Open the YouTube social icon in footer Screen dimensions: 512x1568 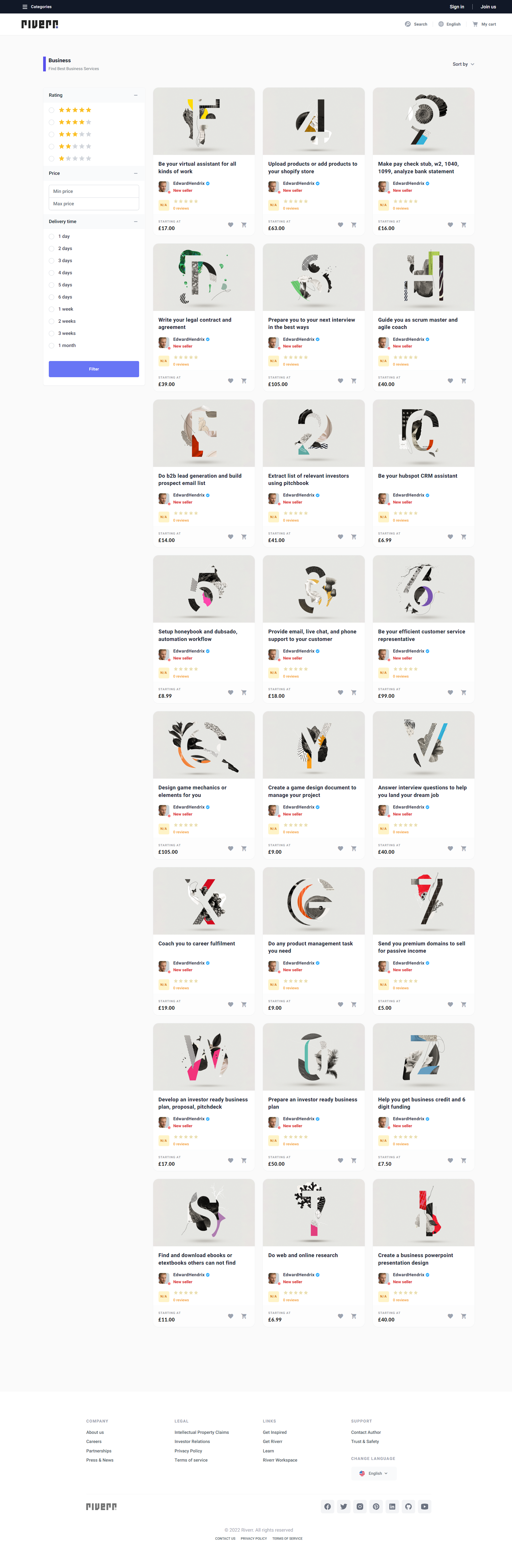click(x=425, y=1507)
